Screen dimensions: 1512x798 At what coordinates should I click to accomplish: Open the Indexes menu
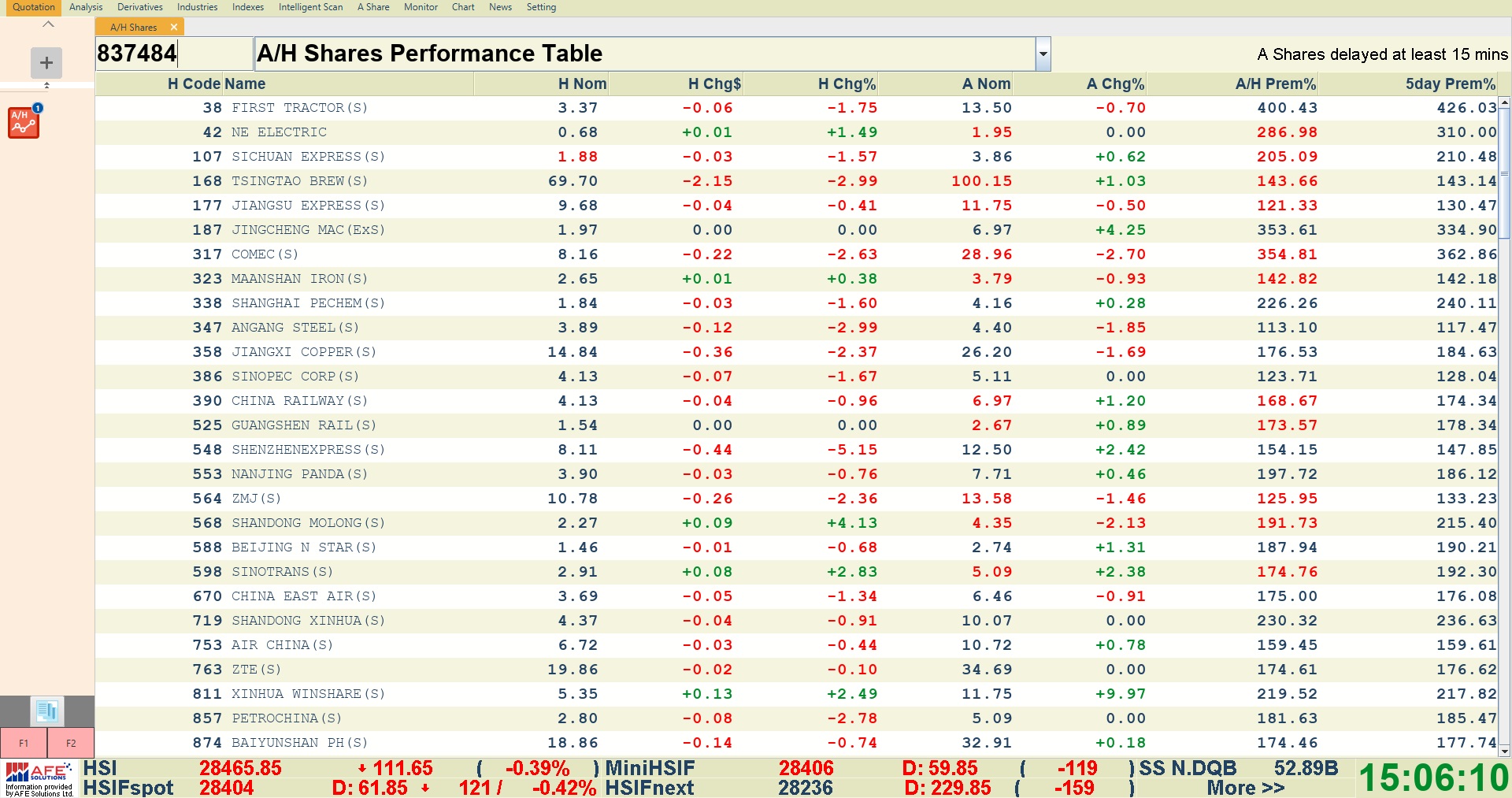(248, 7)
